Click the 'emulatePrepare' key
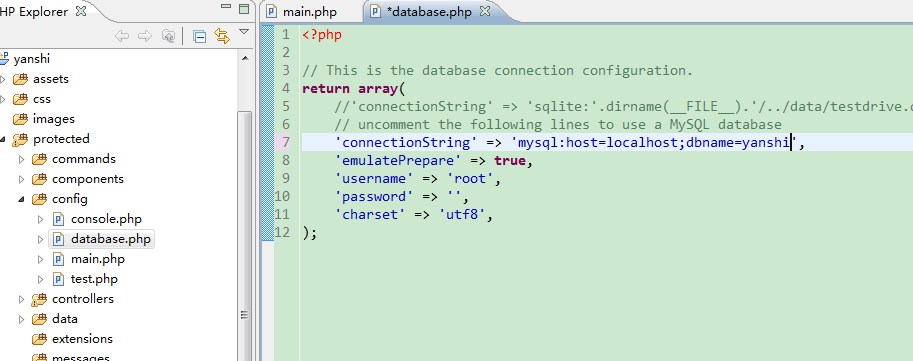Viewport: 913px width, 361px height. point(398,161)
